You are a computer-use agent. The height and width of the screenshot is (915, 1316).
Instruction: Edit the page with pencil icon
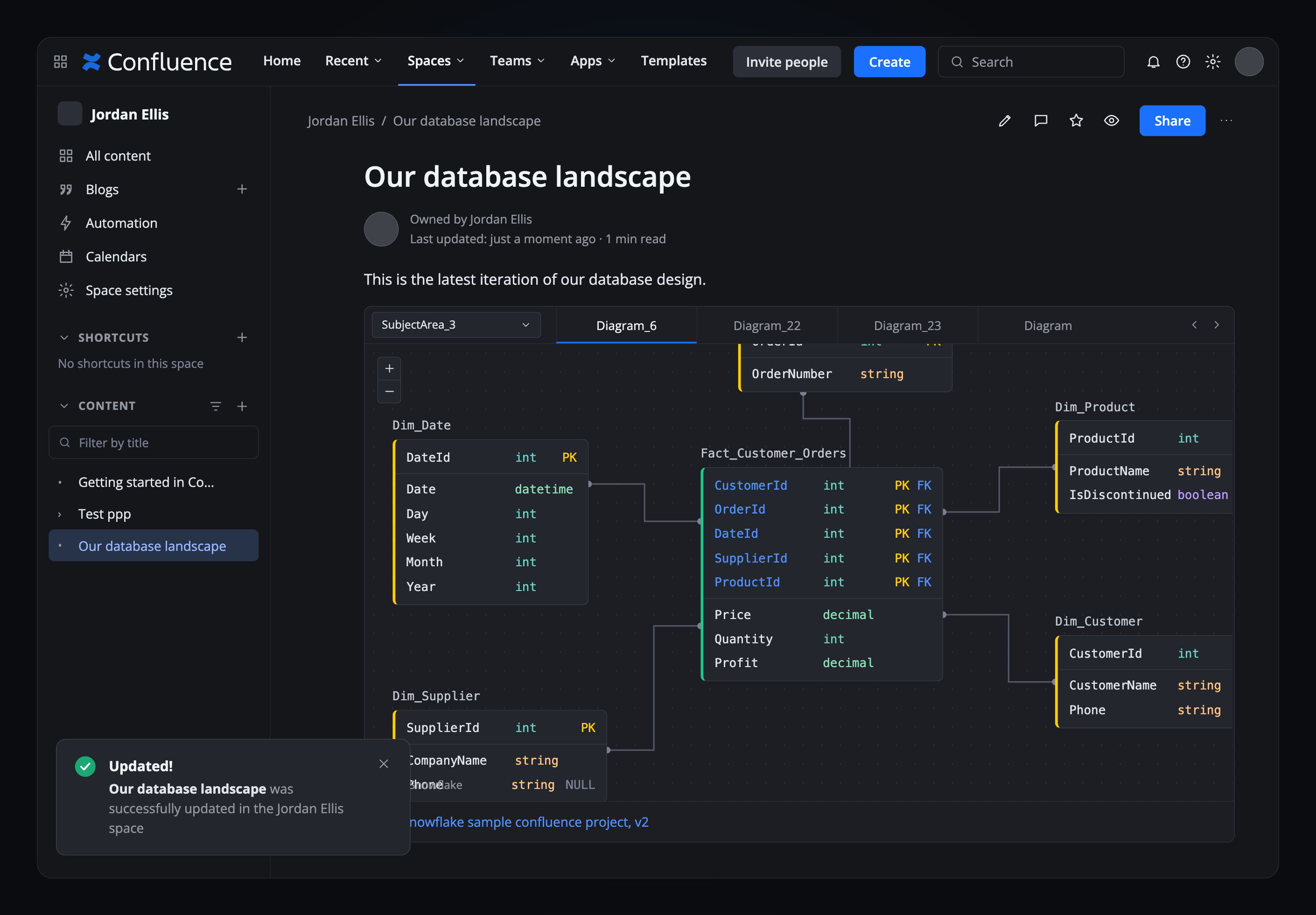1005,120
